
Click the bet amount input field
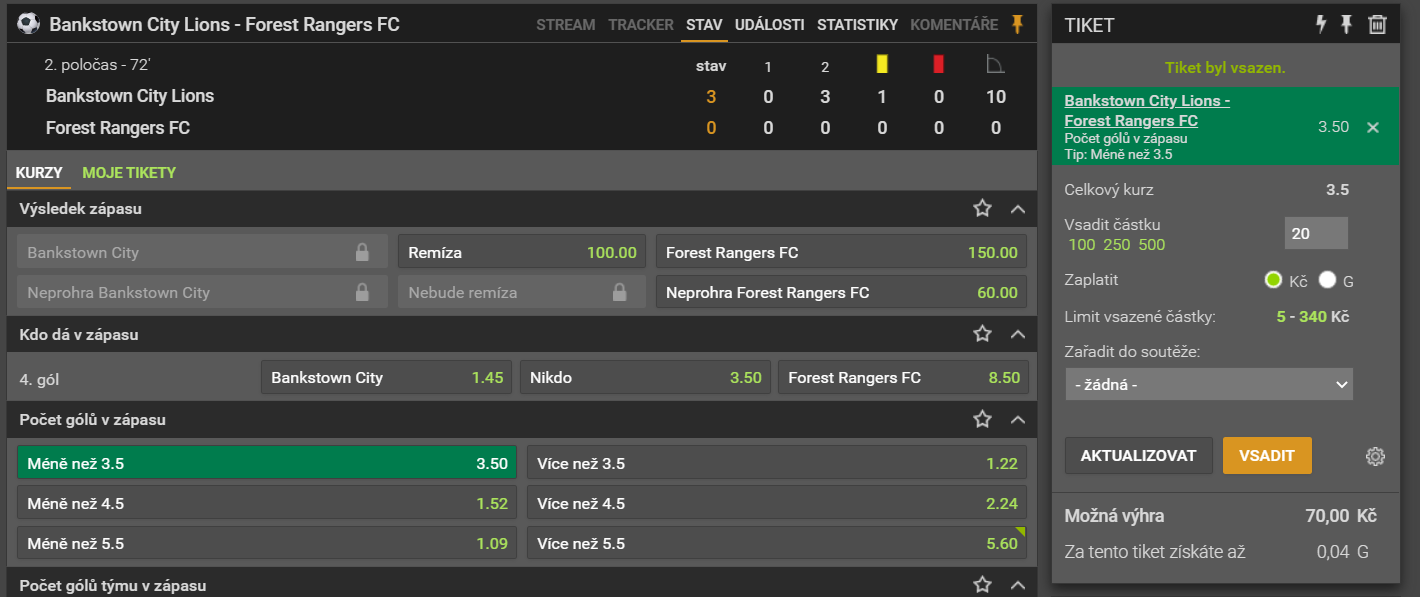click(1315, 233)
